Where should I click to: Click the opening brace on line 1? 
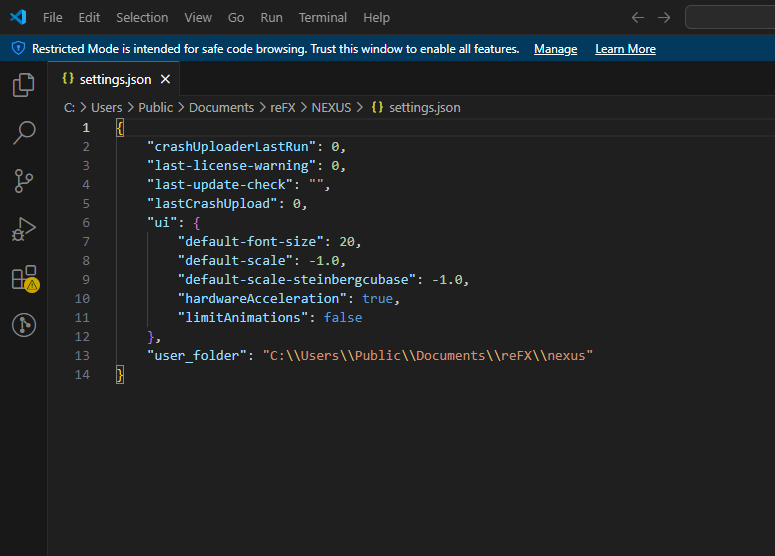click(x=120, y=128)
